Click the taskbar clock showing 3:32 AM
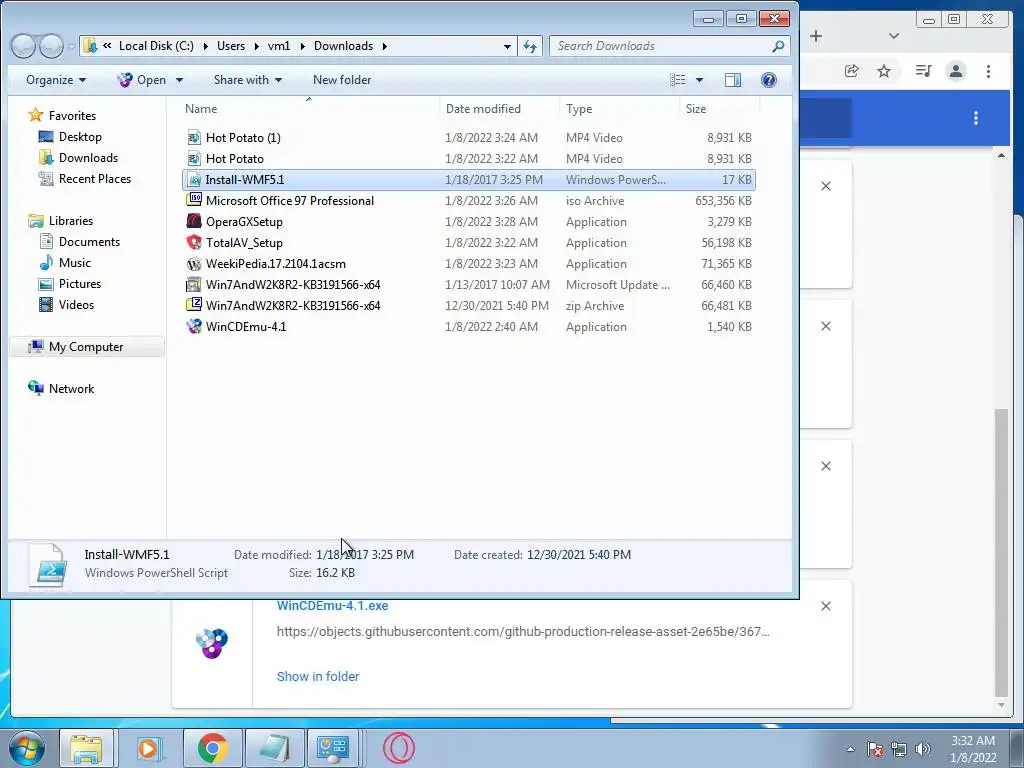 click(x=972, y=741)
